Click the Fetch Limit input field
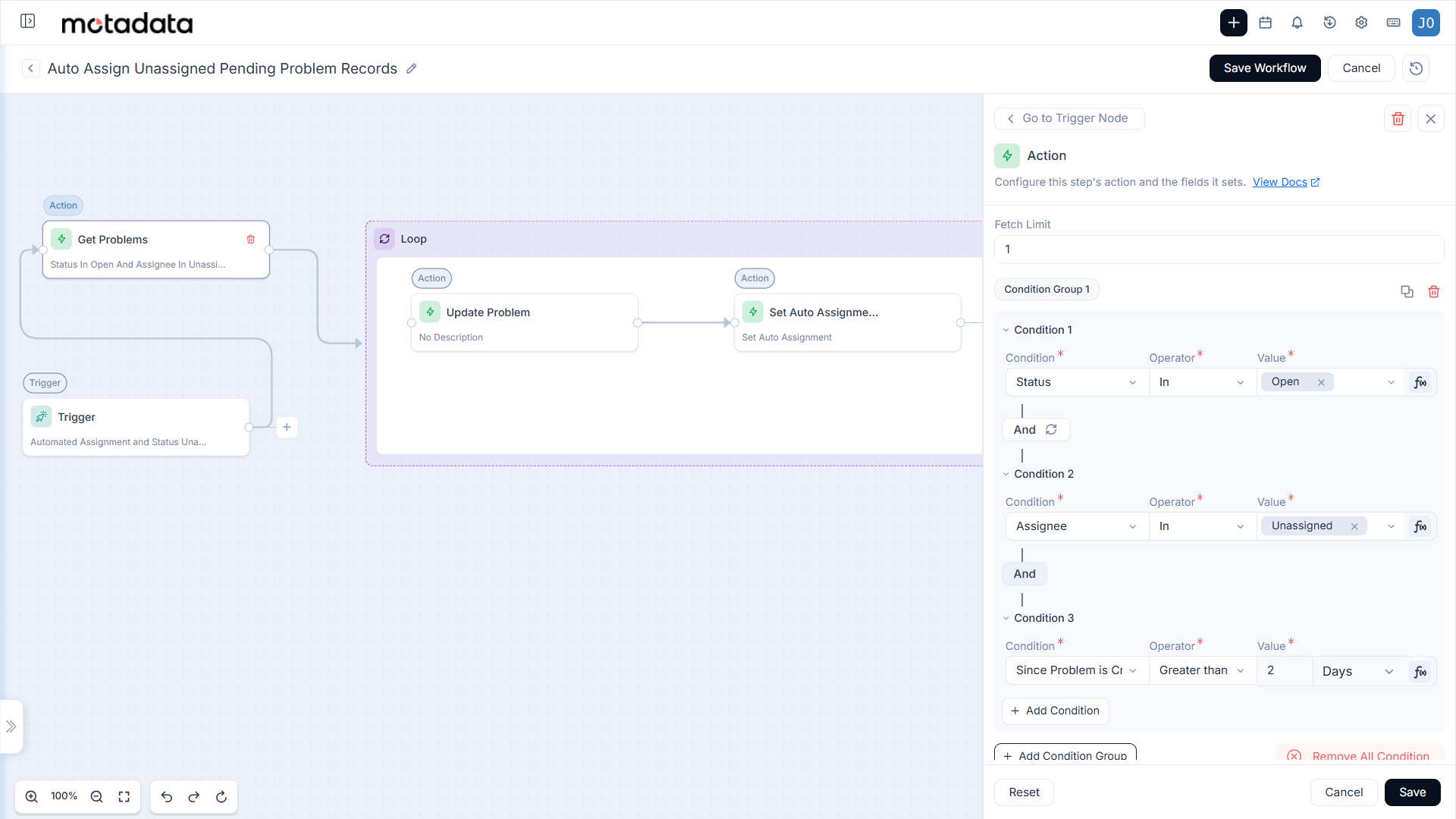This screenshot has height=819, width=1456. (x=1219, y=249)
